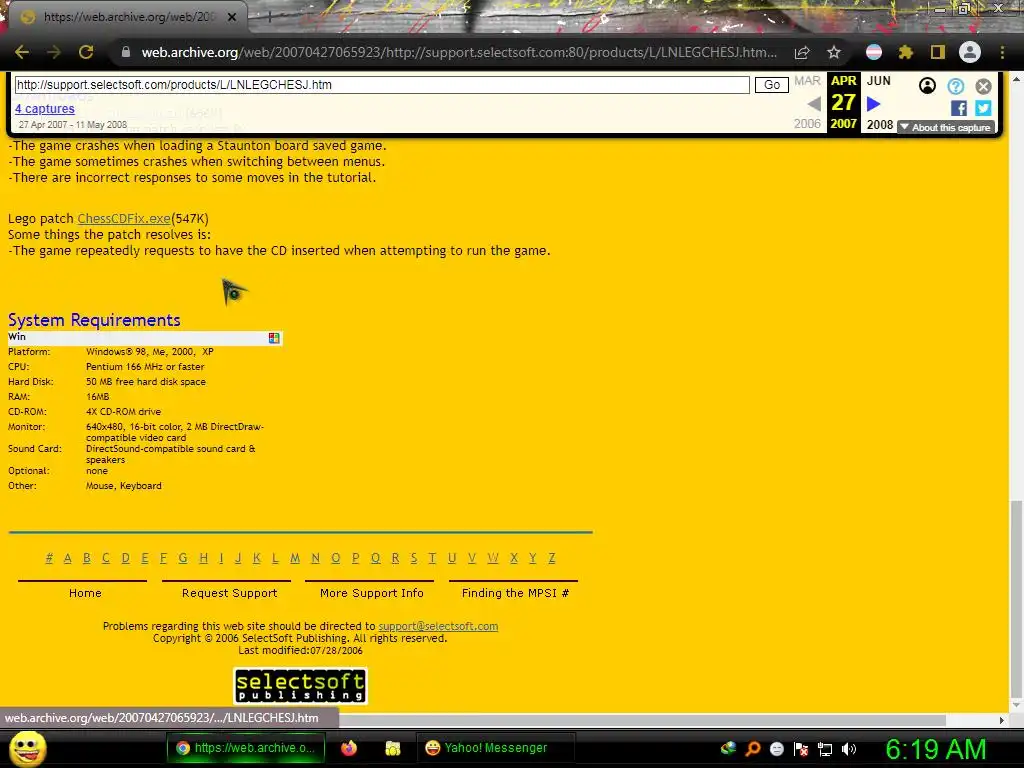This screenshot has height=768, width=1024.
Task: Click the System Requirements heading
Action: [x=94, y=320]
